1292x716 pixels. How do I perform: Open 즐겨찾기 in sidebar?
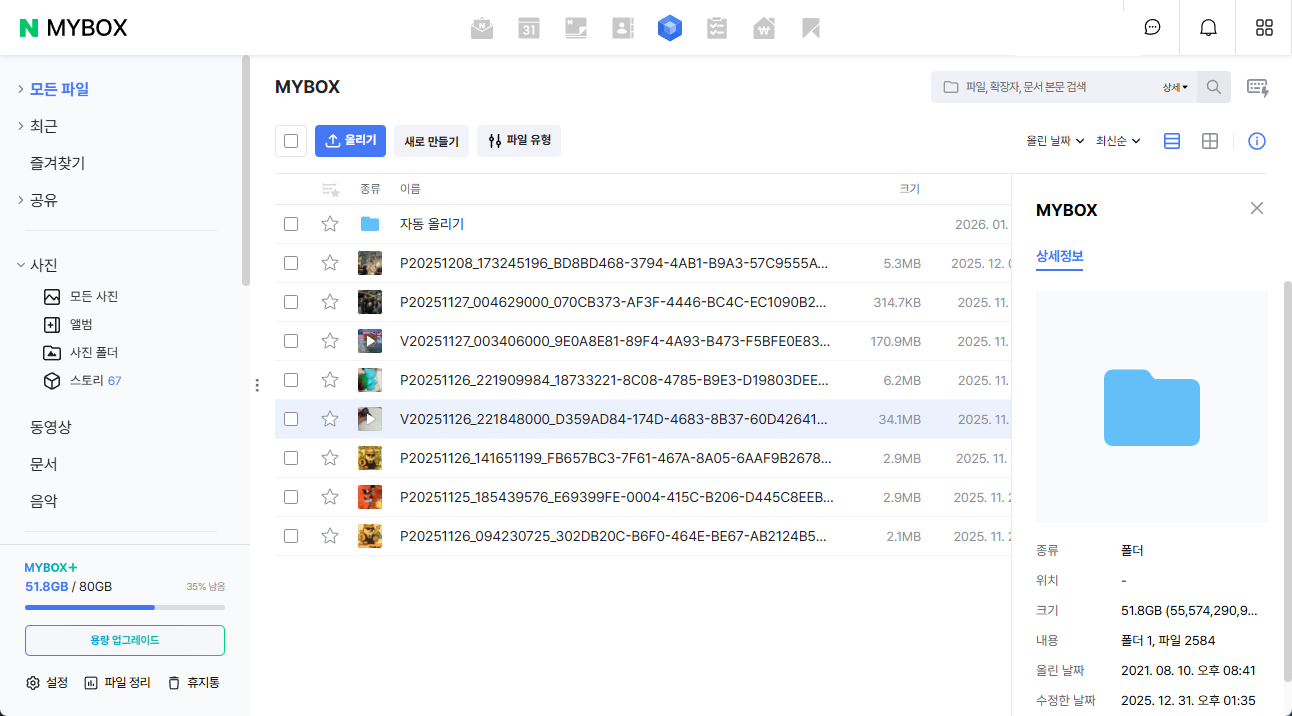(x=58, y=163)
